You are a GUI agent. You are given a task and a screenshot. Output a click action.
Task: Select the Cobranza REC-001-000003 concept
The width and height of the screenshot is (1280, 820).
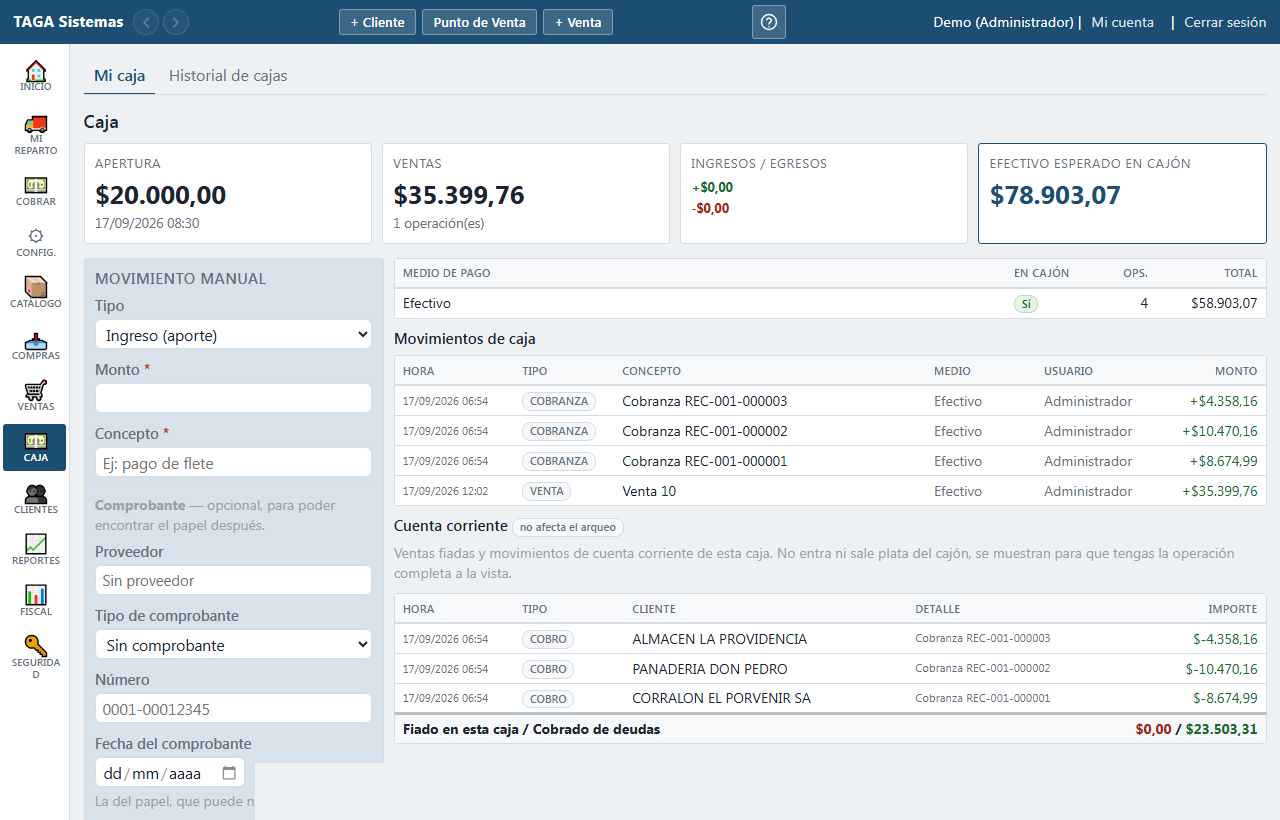[705, 401]
